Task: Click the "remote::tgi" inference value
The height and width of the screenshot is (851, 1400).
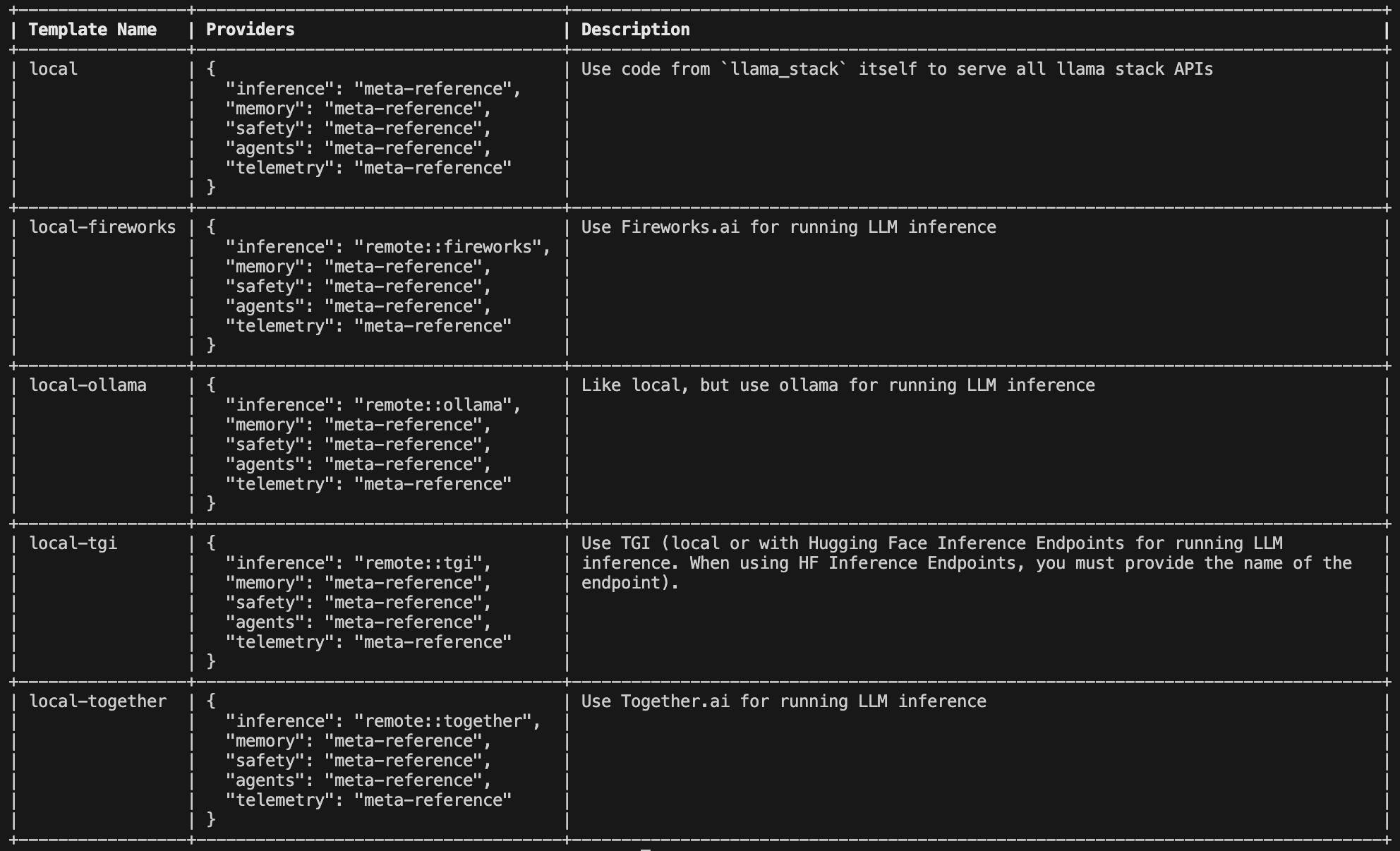Action: coord(423,563)
